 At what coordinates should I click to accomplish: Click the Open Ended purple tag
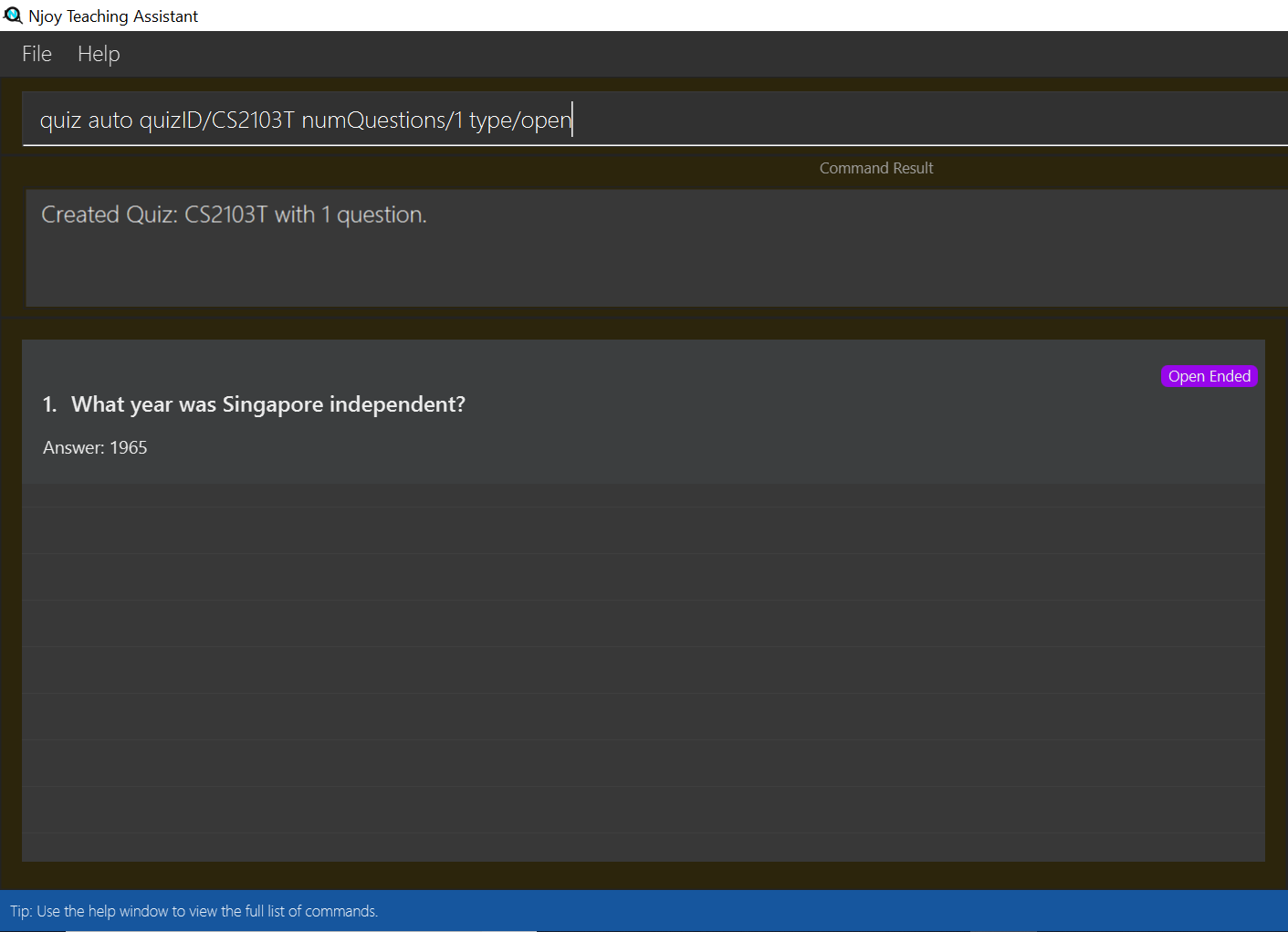(1209, 376)
